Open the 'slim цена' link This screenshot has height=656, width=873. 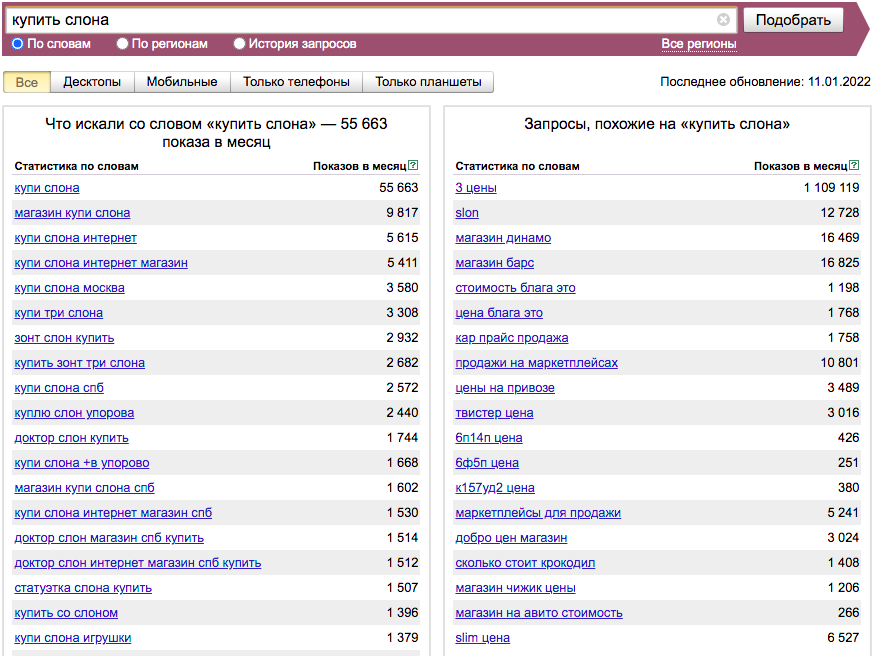pyautogui.click(x=483, y=638)
